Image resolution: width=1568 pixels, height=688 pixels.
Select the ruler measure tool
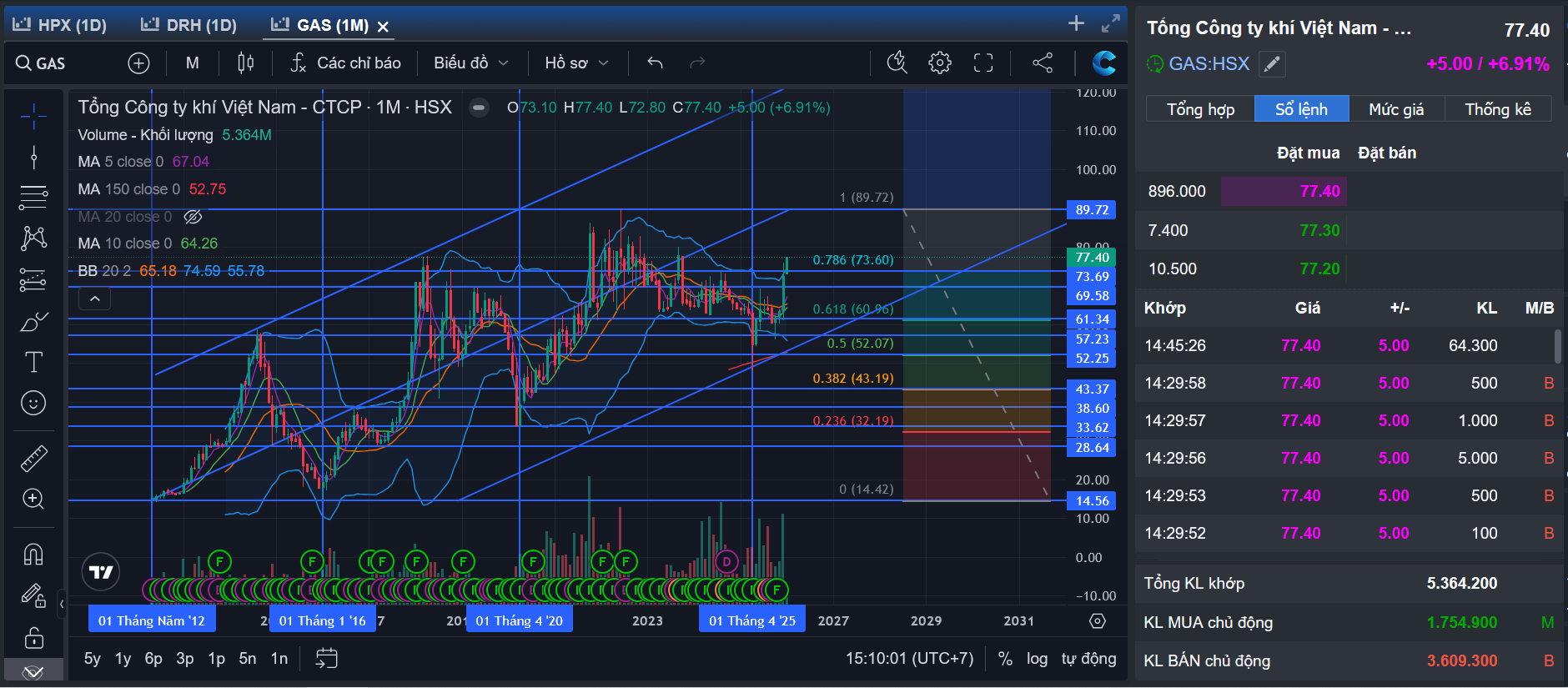pos(33,458)
